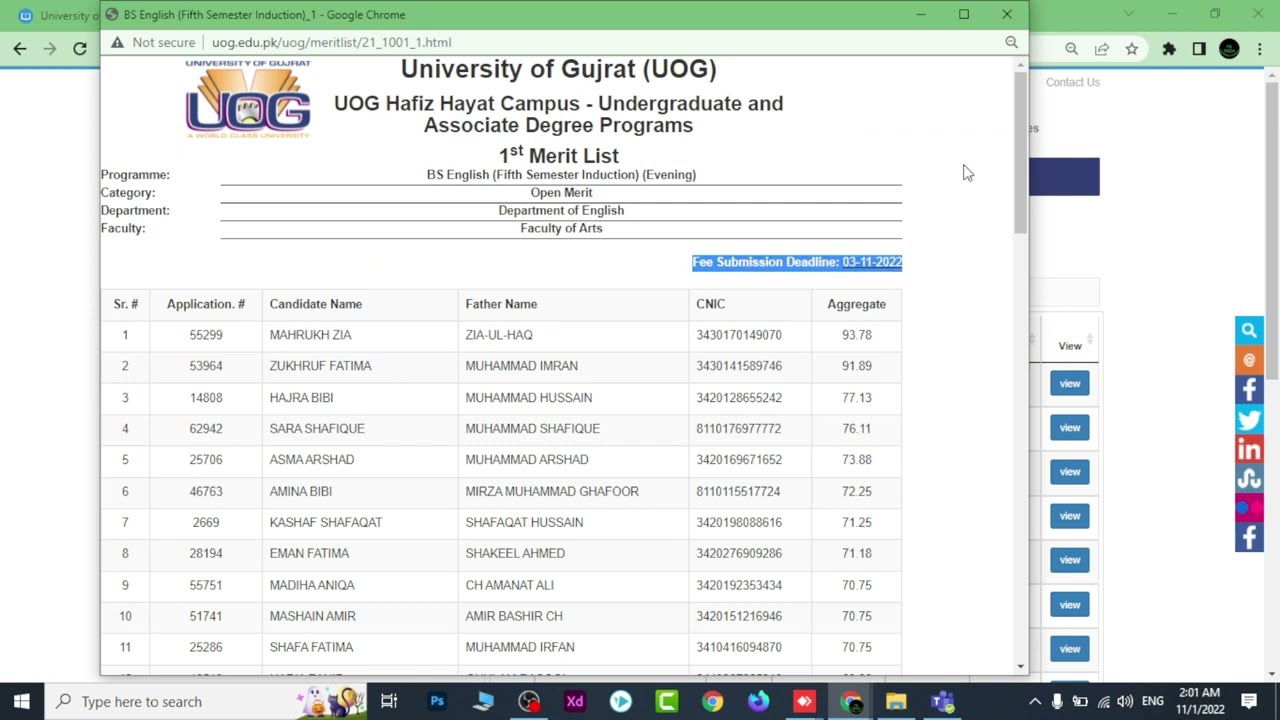The height and width of the screenshot is (720, 1280).
Task: Open Camtasia from the taskbar
Action: 667,701
